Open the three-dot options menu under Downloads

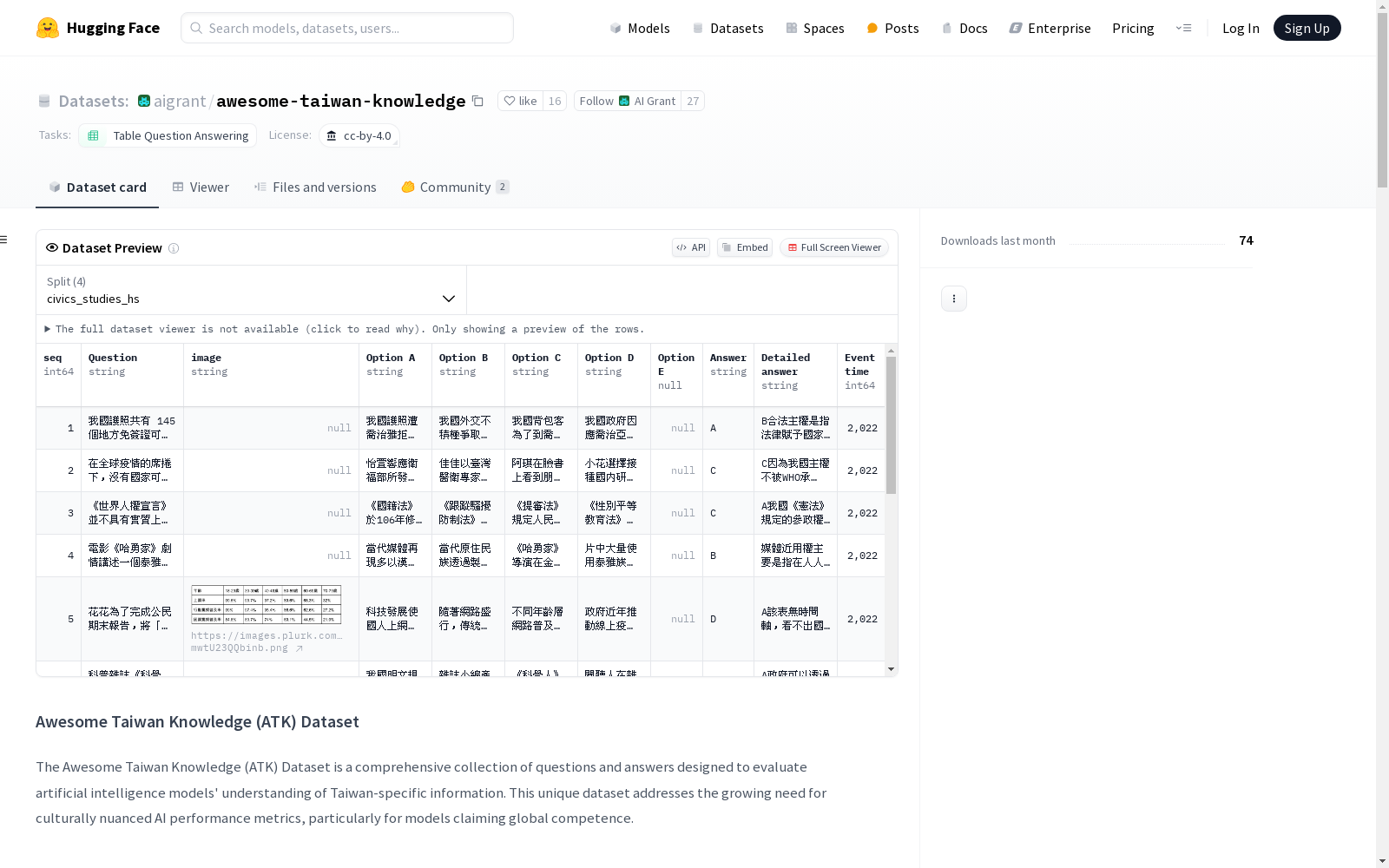click(954, 299)
